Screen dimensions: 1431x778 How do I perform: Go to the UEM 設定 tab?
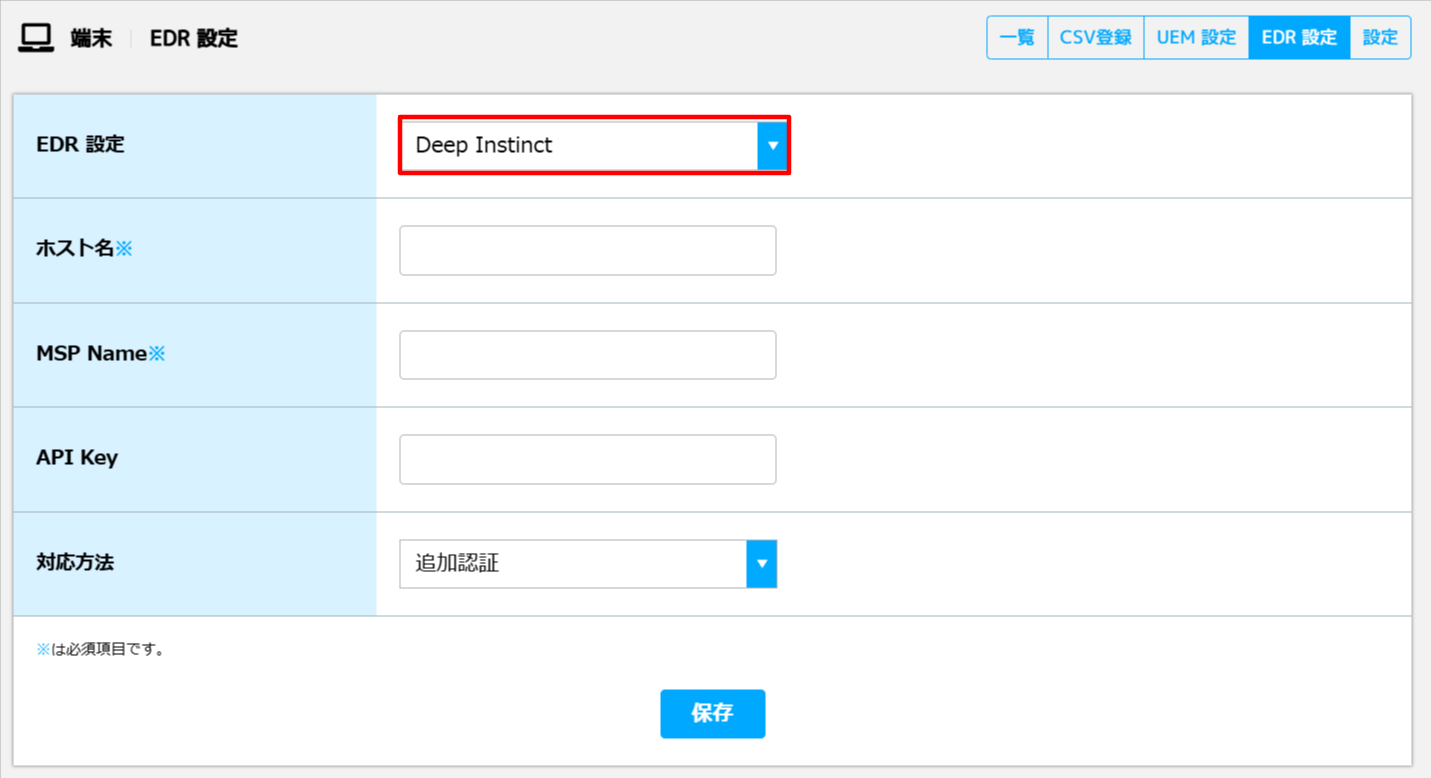tap(1197, 38)
